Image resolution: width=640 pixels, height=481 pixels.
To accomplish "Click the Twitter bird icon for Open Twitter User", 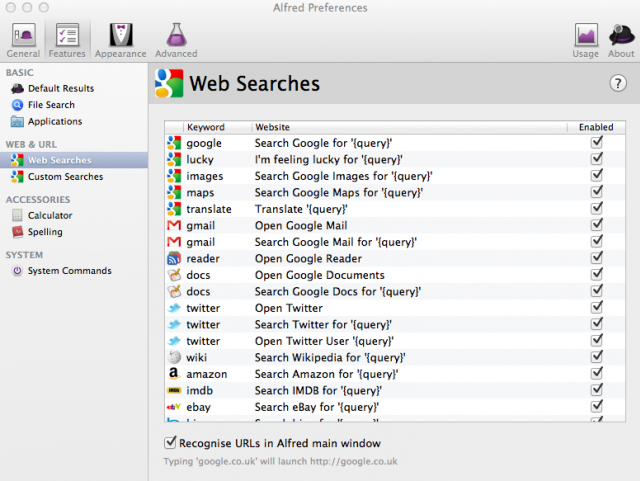I will click(x=174, y=341).
